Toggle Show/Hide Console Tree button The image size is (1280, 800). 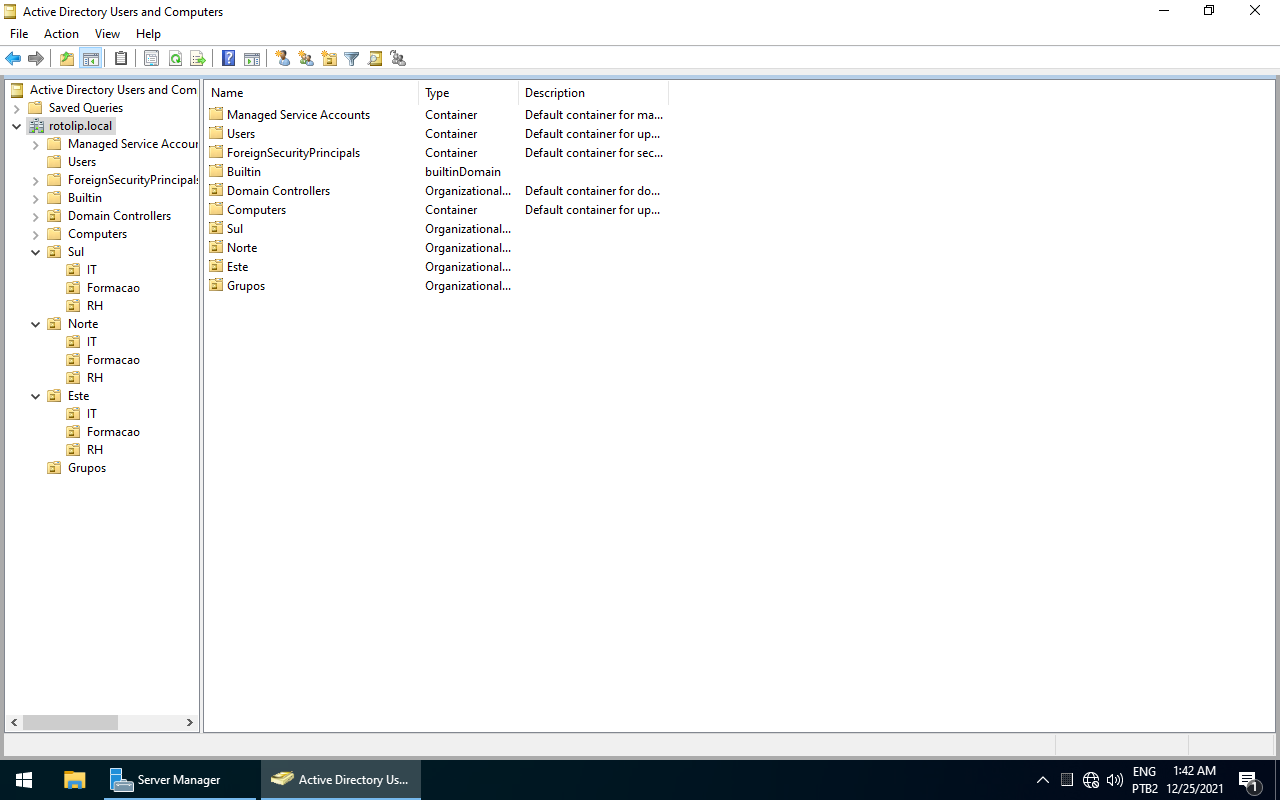[90, 59]
